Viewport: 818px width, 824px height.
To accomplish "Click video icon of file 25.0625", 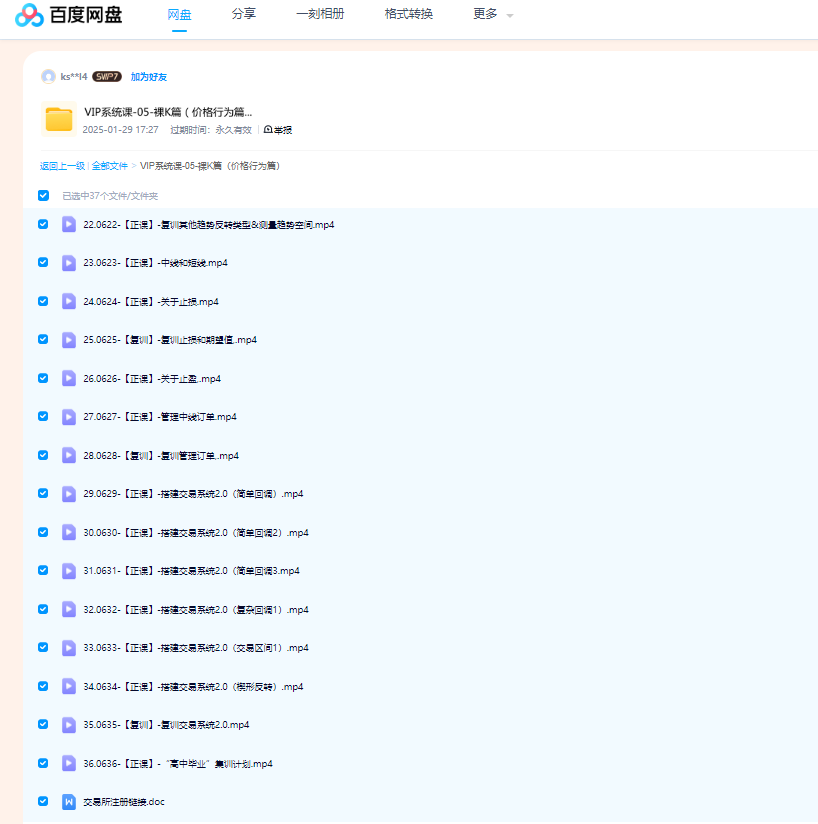I will pyautogui.click(x=69, y=340).
